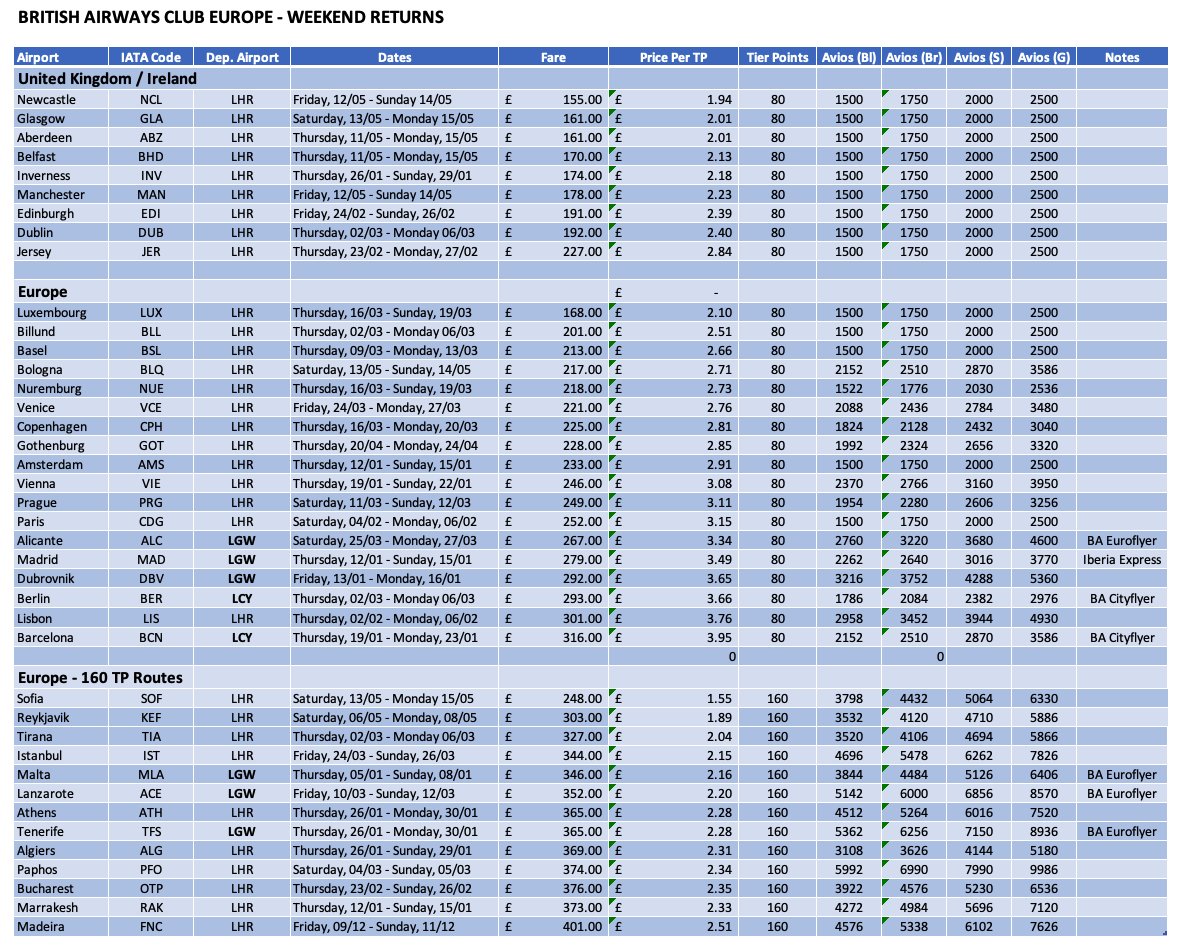1183x952 pixels.
Task: Select Aberdeen's 161.00 fare cell
Action: [x=553, y=137]
